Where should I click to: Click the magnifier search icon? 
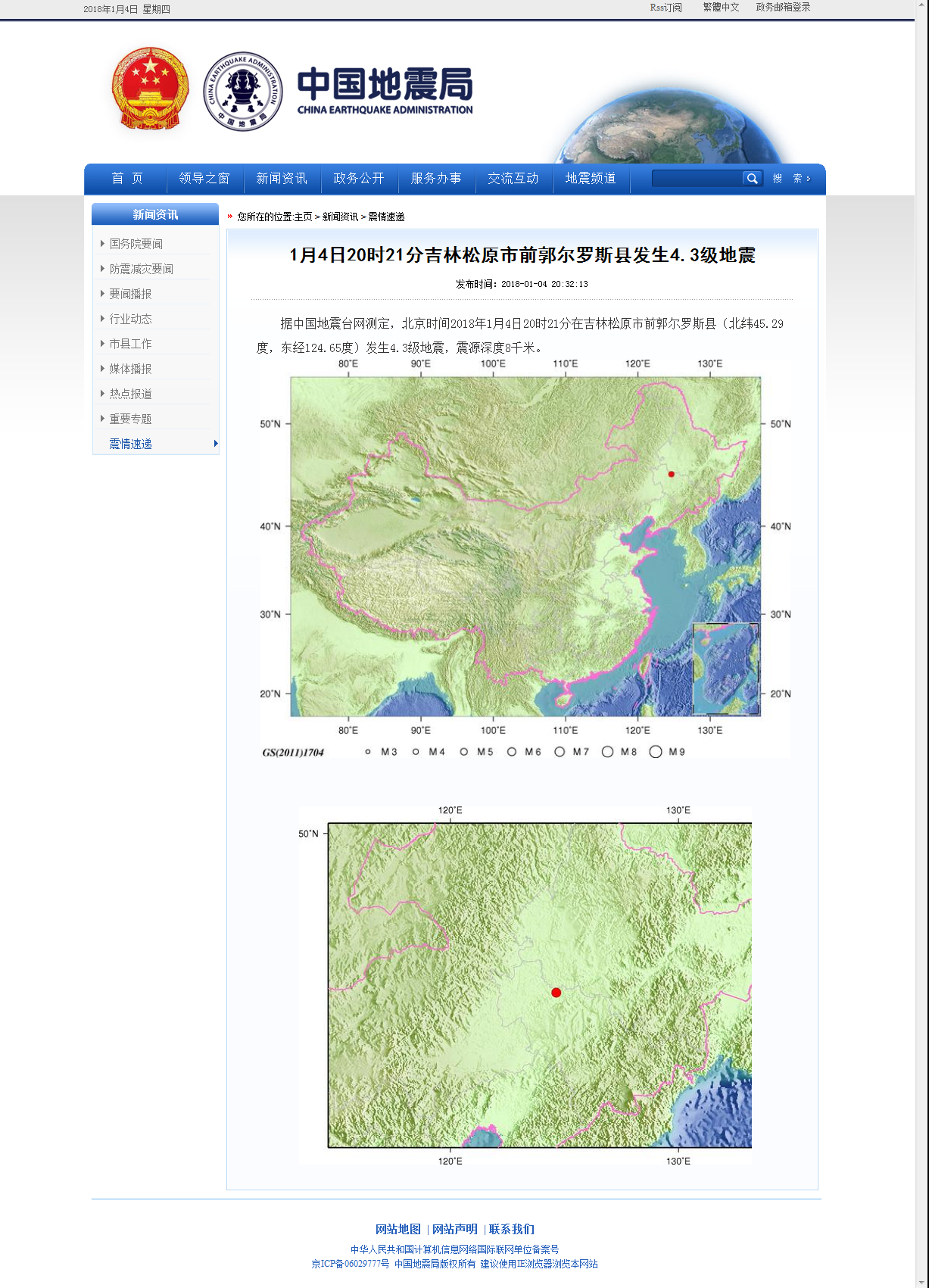(752, 179)
